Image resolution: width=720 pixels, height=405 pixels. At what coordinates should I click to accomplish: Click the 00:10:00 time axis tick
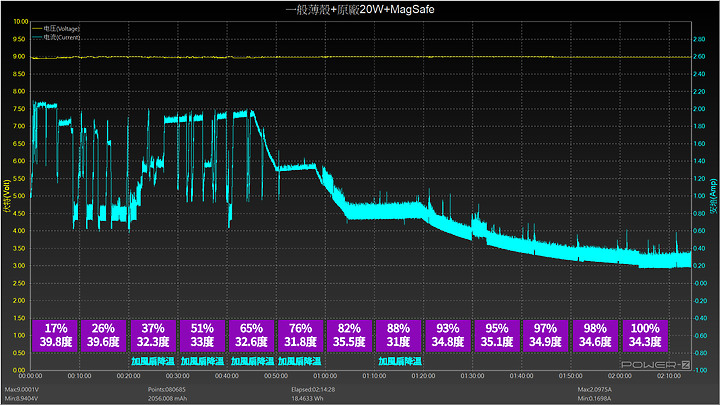tap(79, 376)
